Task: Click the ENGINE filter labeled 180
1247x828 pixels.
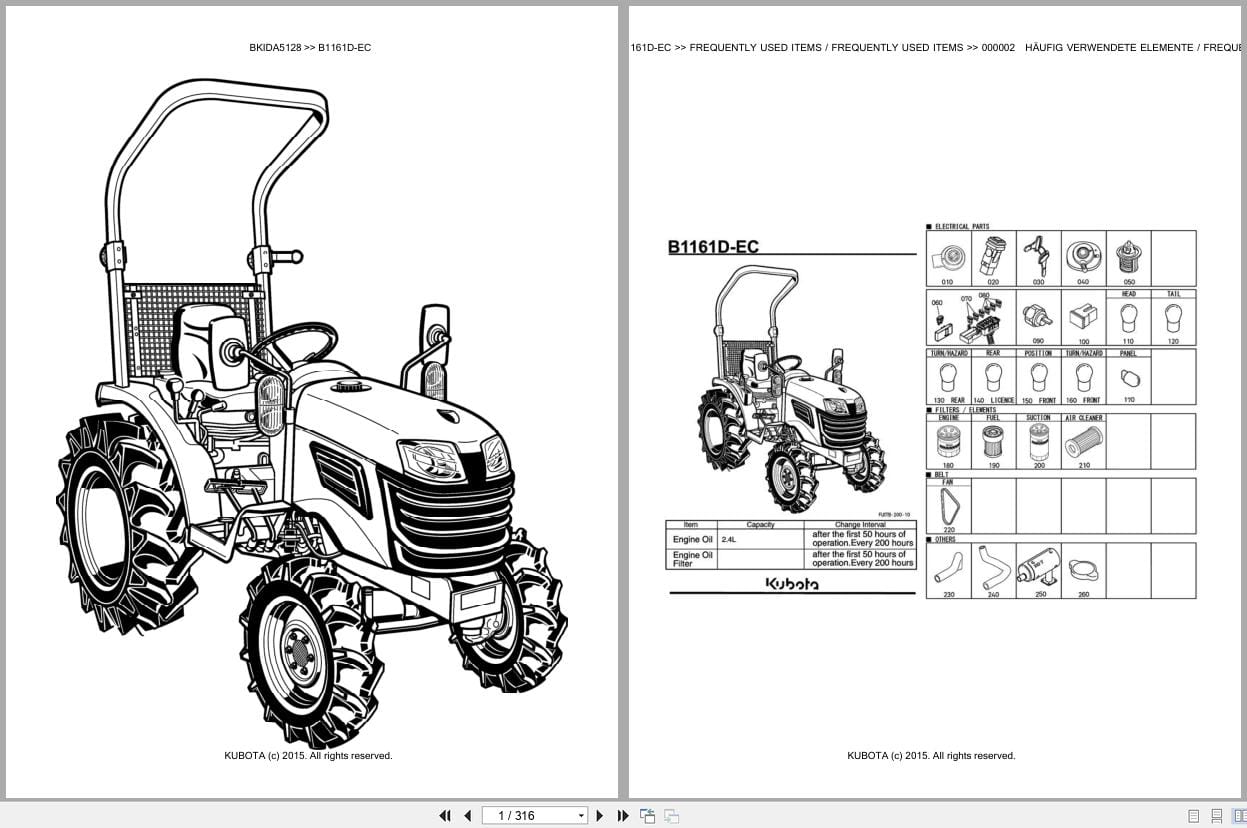Action: point(948,442)
